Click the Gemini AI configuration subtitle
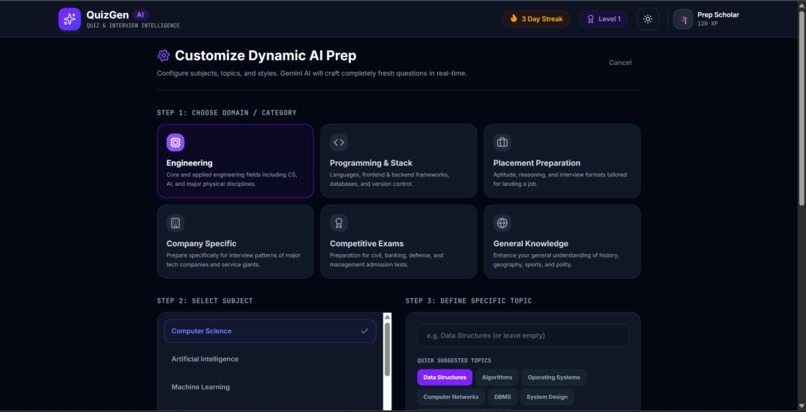 312,73
